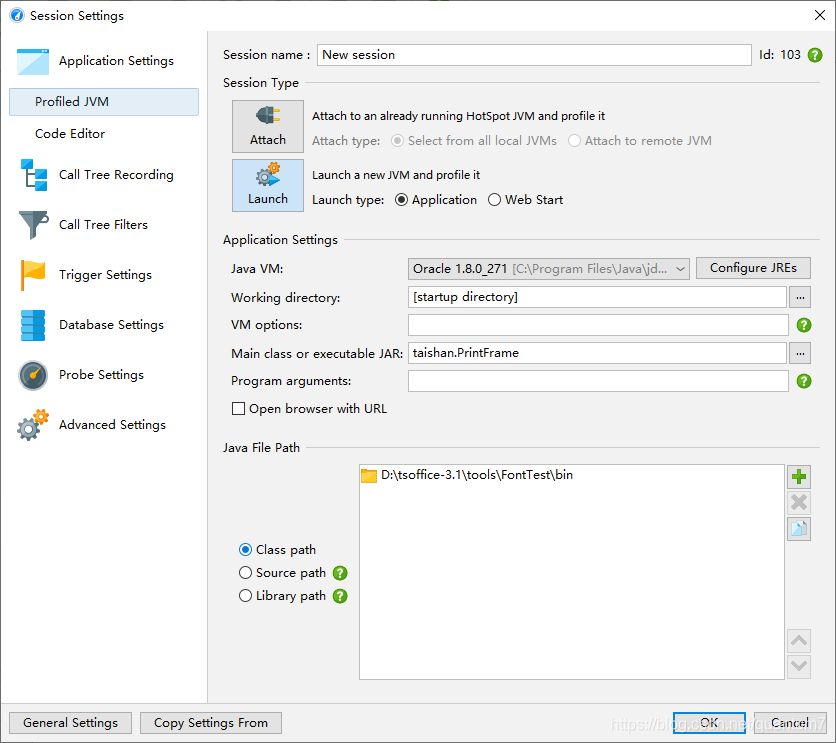The image size is (836, 743).
Task: Open Call Tree Filters funnel icon
Action: click(33, 224)
